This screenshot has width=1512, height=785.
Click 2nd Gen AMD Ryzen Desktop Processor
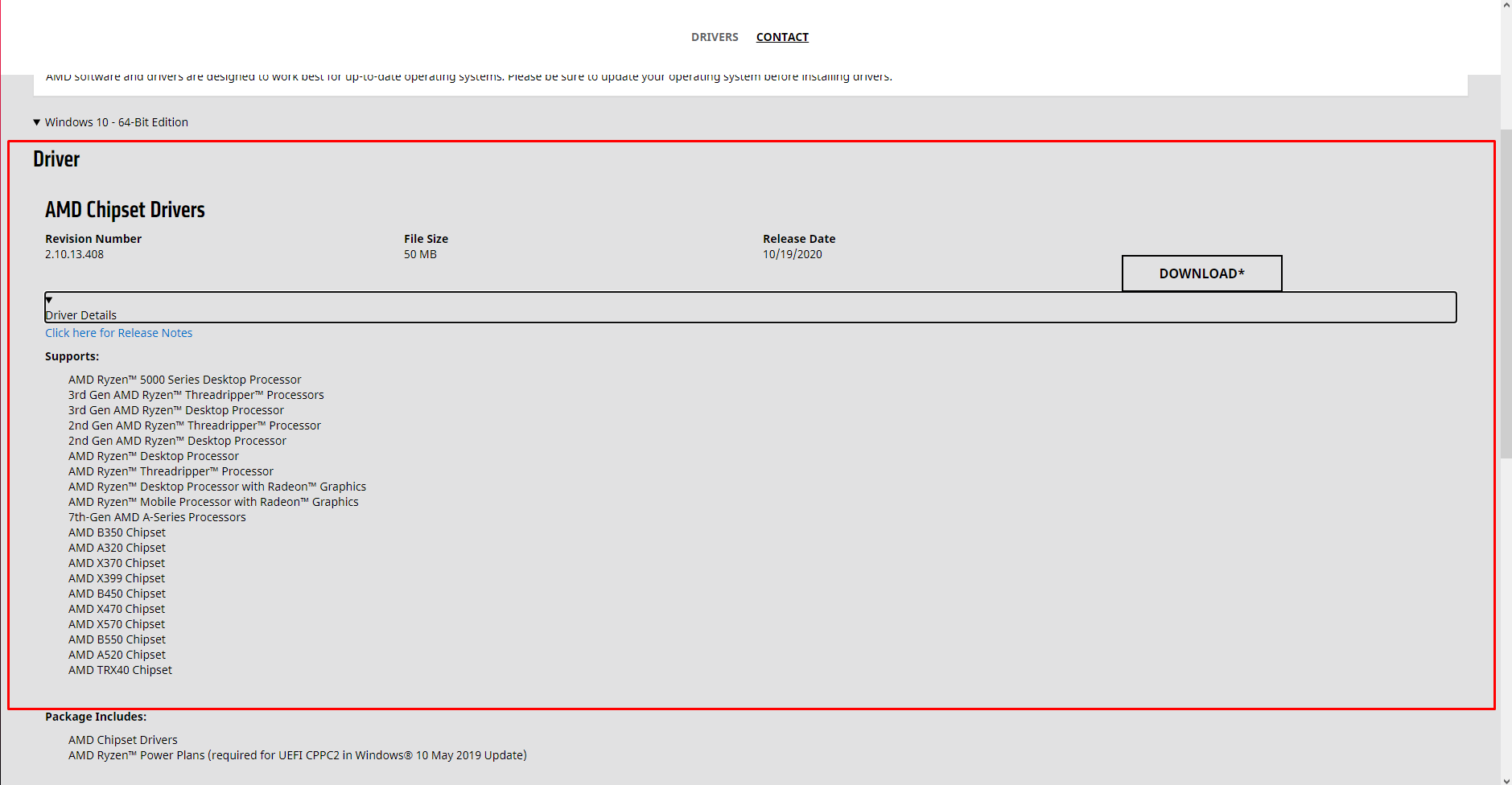pos(177,441)
